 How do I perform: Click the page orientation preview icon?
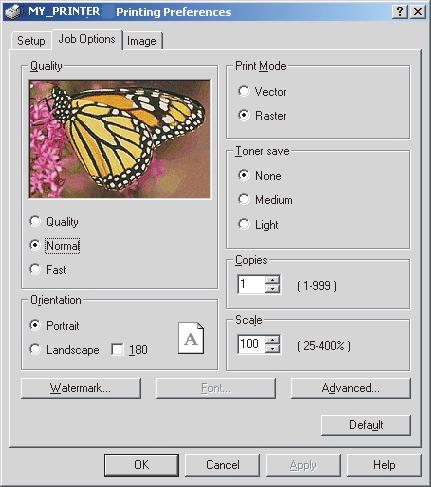191,338
